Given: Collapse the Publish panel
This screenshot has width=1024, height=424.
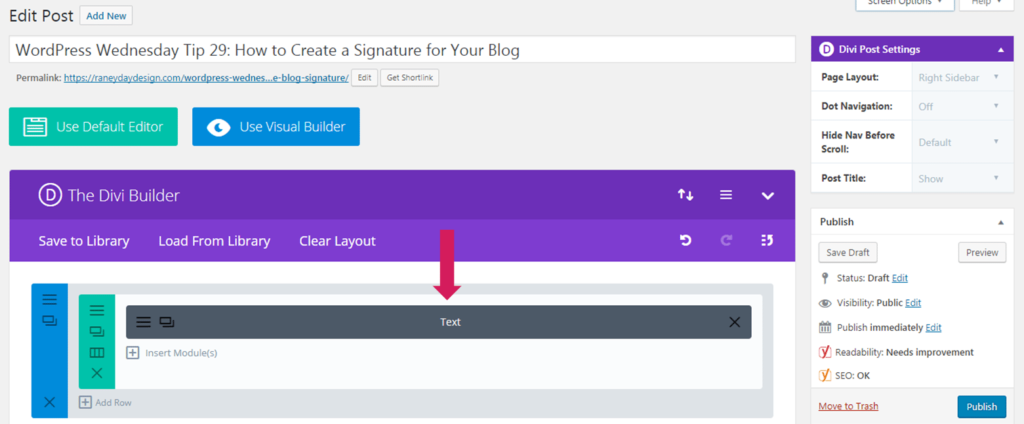Looking at the screenshot, I should [x=1001, y=222].
